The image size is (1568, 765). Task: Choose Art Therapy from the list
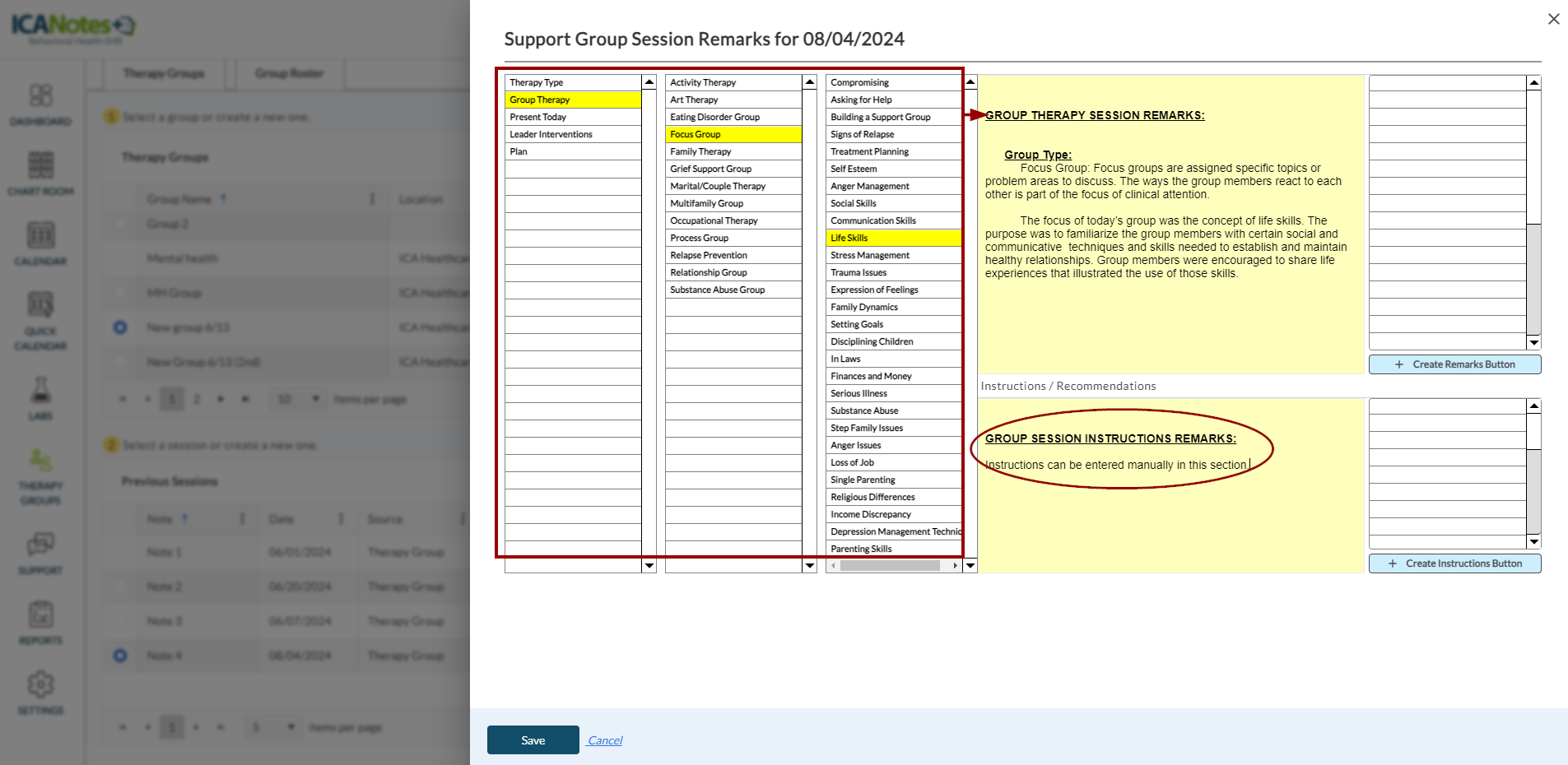[733, 100]
